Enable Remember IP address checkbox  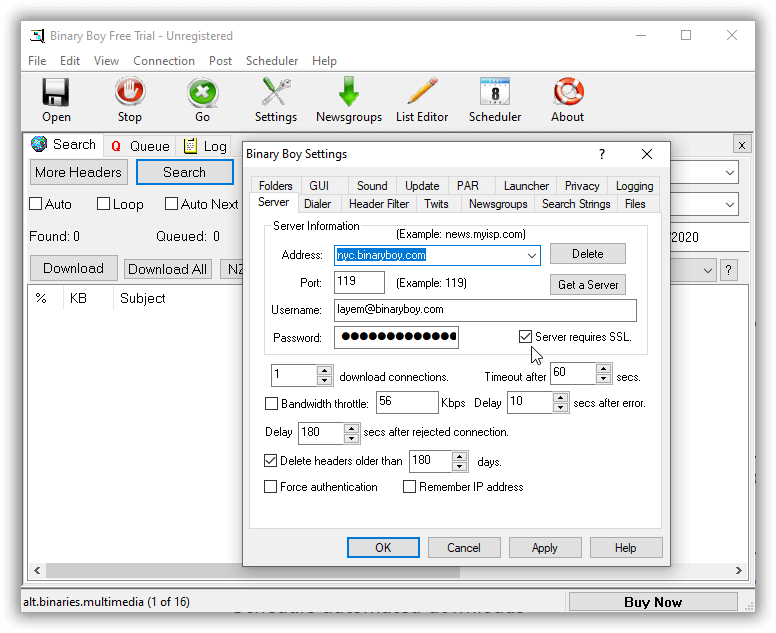coord(409,487)
